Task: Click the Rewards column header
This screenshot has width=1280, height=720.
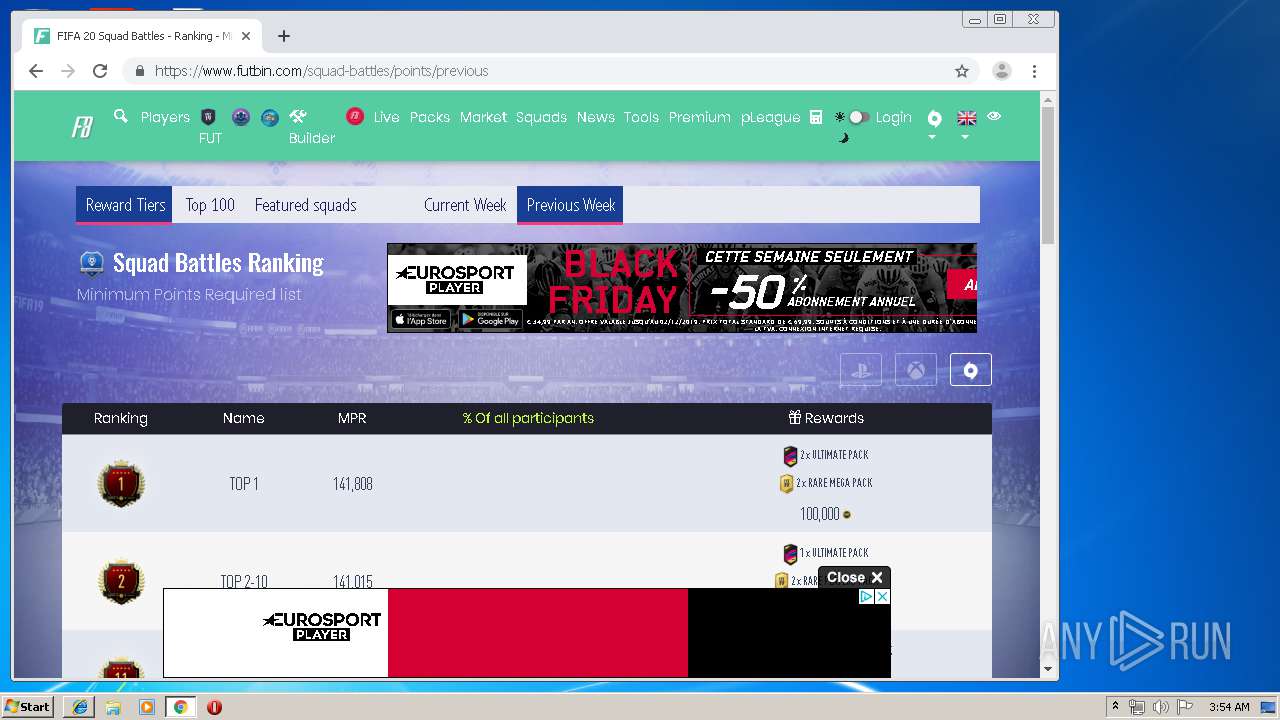Action: pos(826,418)
